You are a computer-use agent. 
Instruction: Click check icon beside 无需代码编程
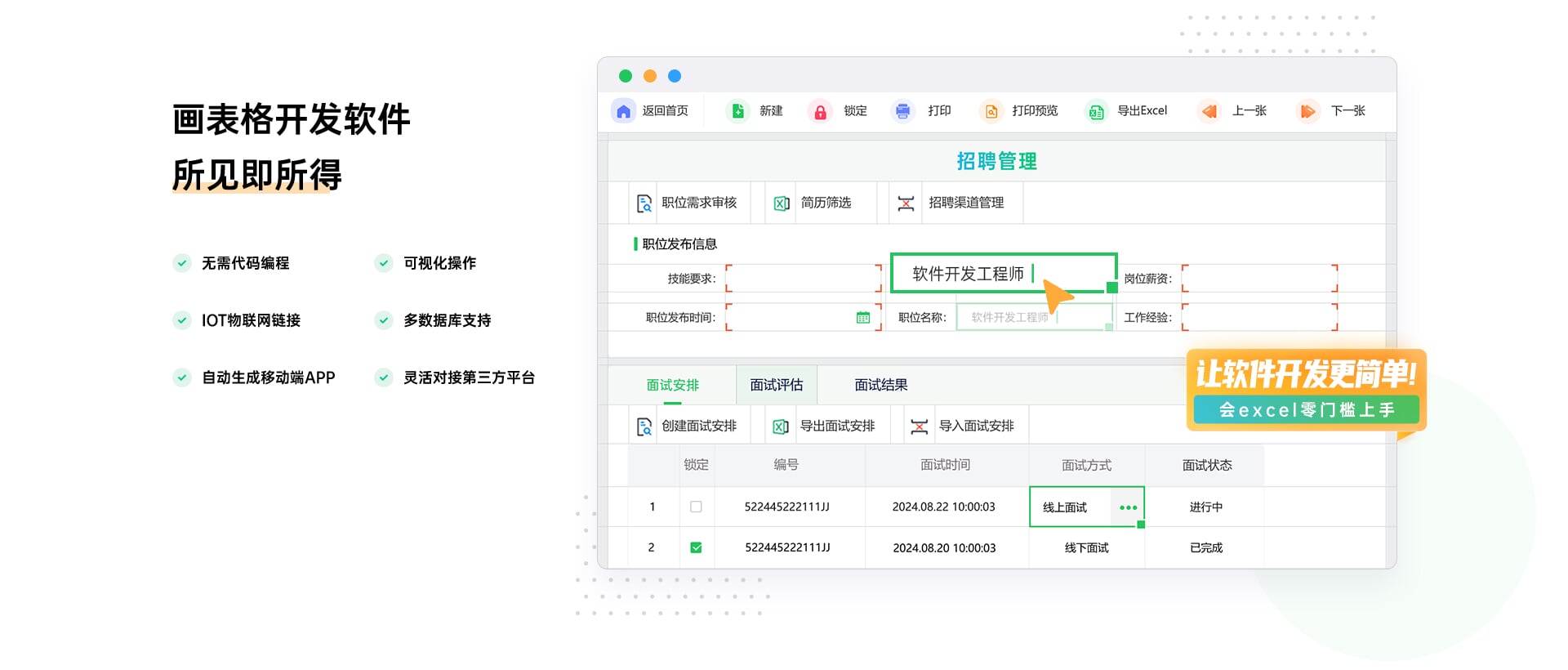pyautogui.click(x=182, y=263)
